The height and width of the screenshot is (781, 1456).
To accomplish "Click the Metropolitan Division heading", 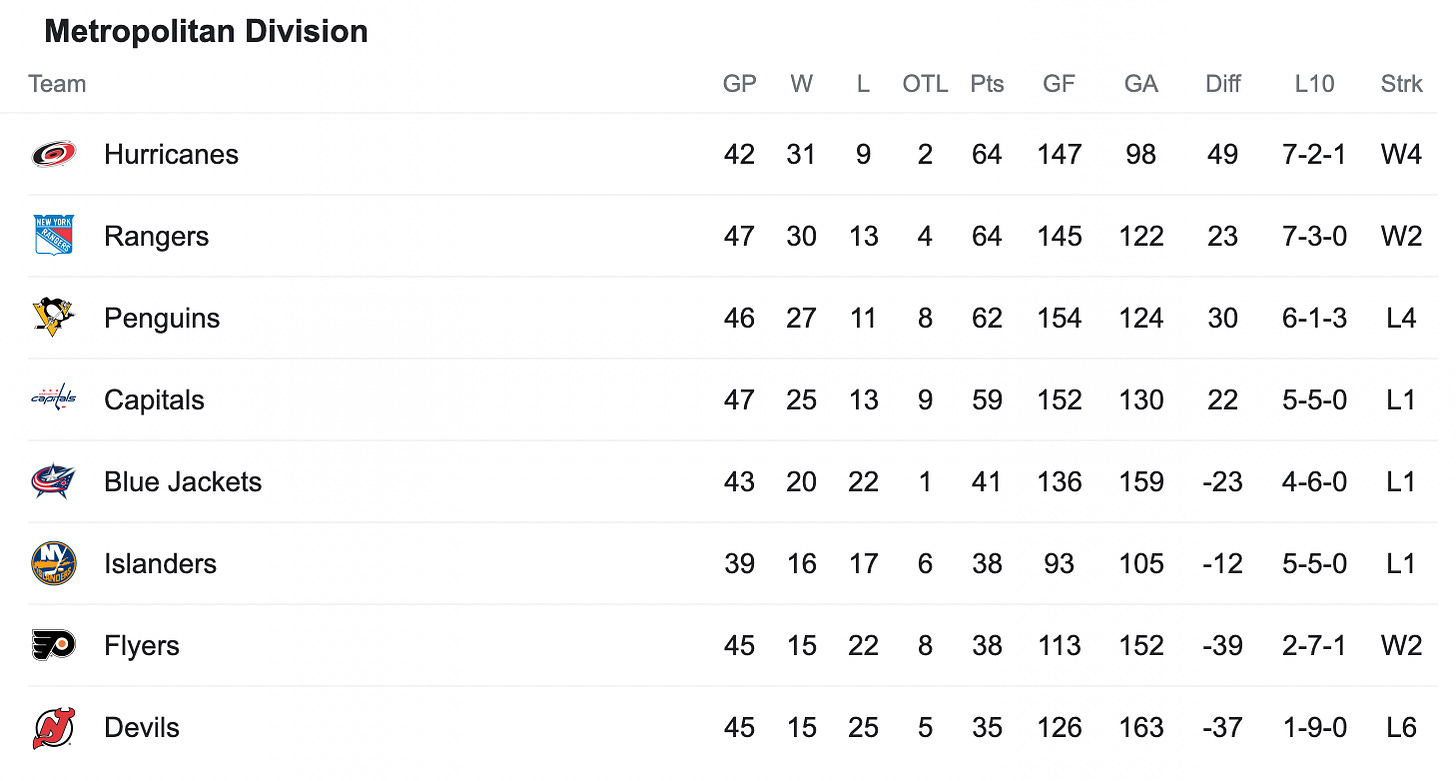I will tap(206, 32).
